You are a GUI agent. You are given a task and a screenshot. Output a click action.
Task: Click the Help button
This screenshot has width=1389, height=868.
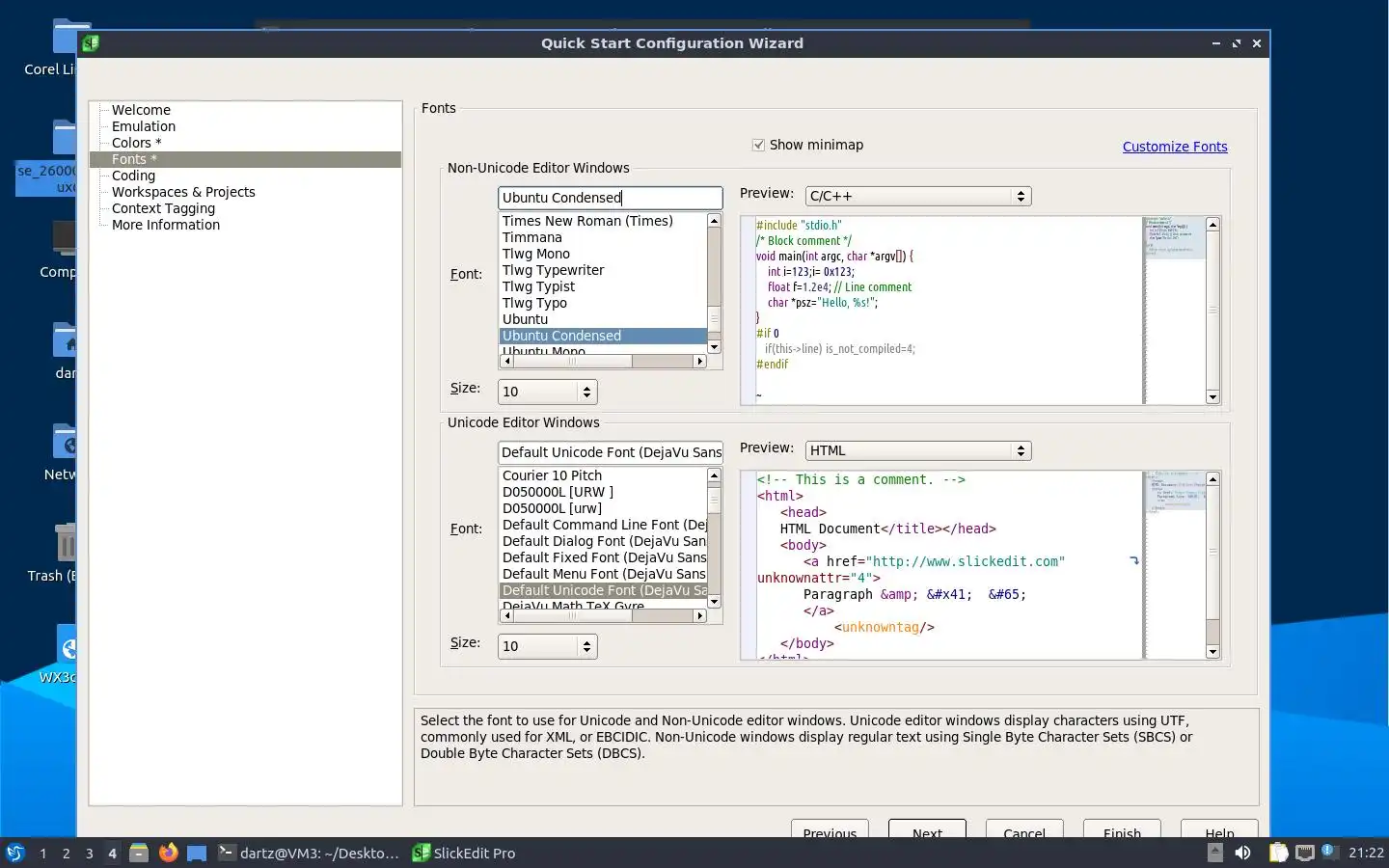[1219, 828]
